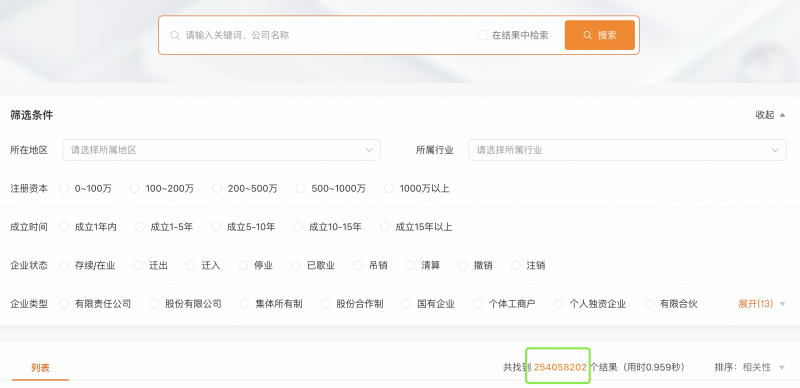This screenshot has height=388, width=800.
Task: Open the 所在地区 dropdown
Action: [x=221, y=150]
